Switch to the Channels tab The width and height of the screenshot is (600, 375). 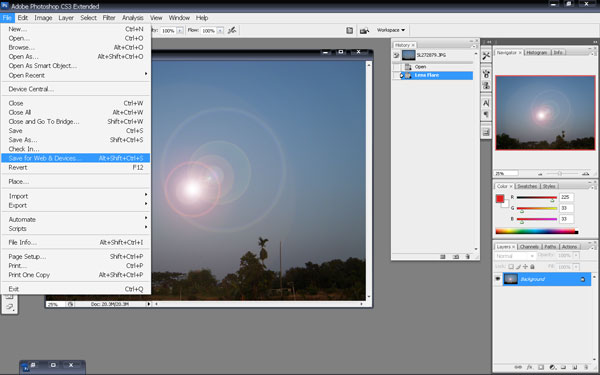point(529,247)
